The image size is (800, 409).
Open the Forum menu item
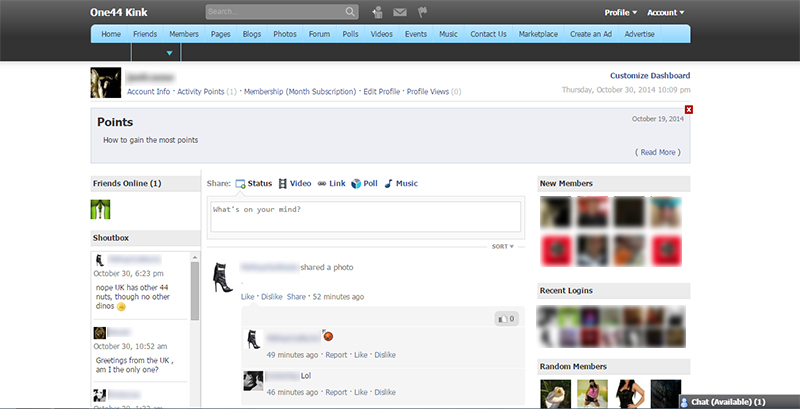click(319, 34)
